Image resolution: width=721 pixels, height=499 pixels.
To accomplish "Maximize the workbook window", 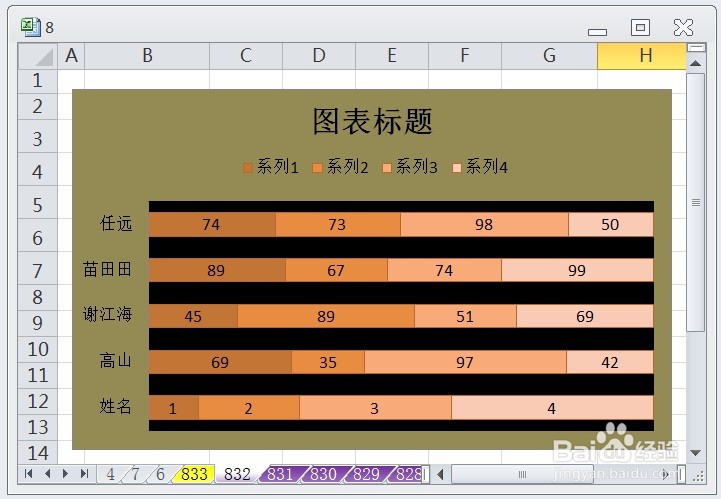I will 640,28.
